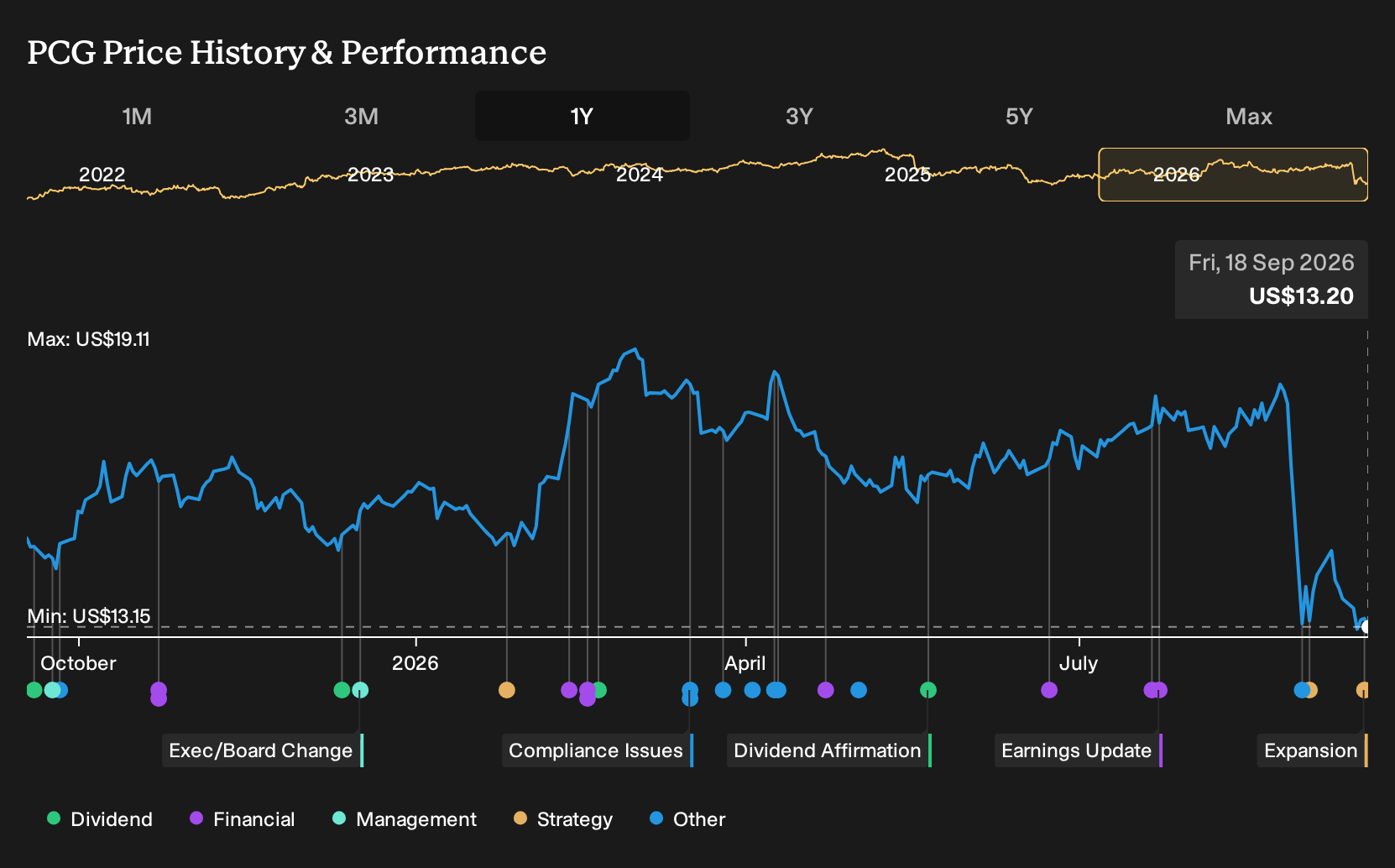Jump to 2023 in the overview sparkline

pos(370,175)
